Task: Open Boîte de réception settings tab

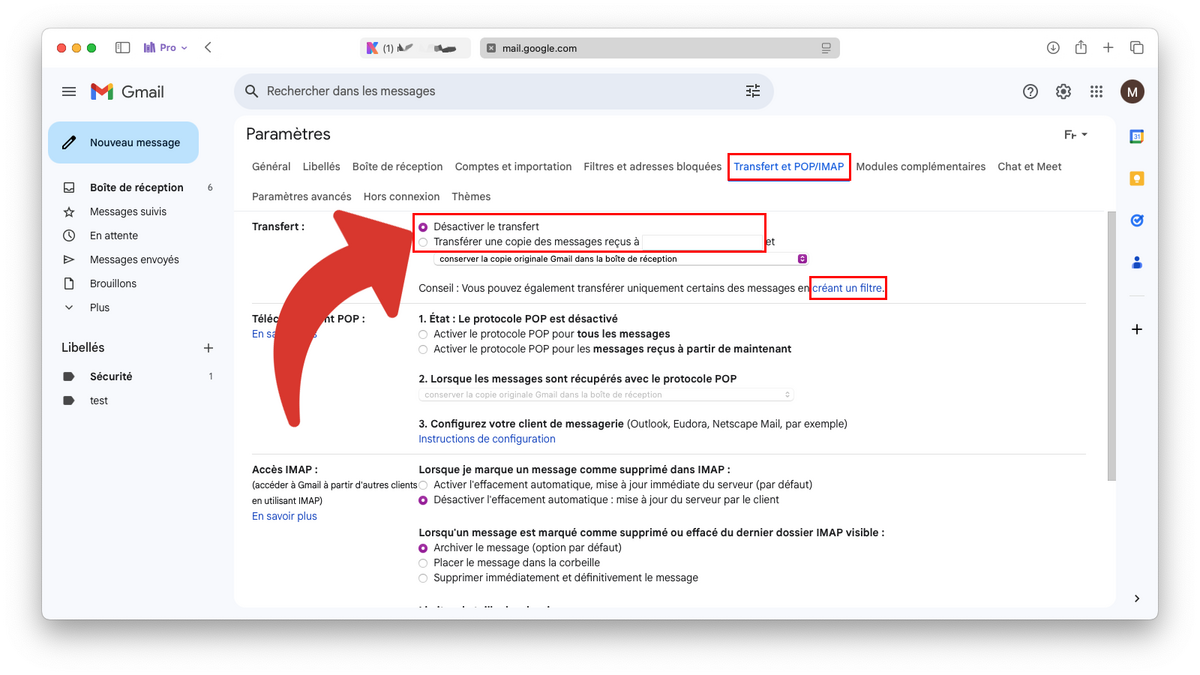Action: click(x=397, y=167)
